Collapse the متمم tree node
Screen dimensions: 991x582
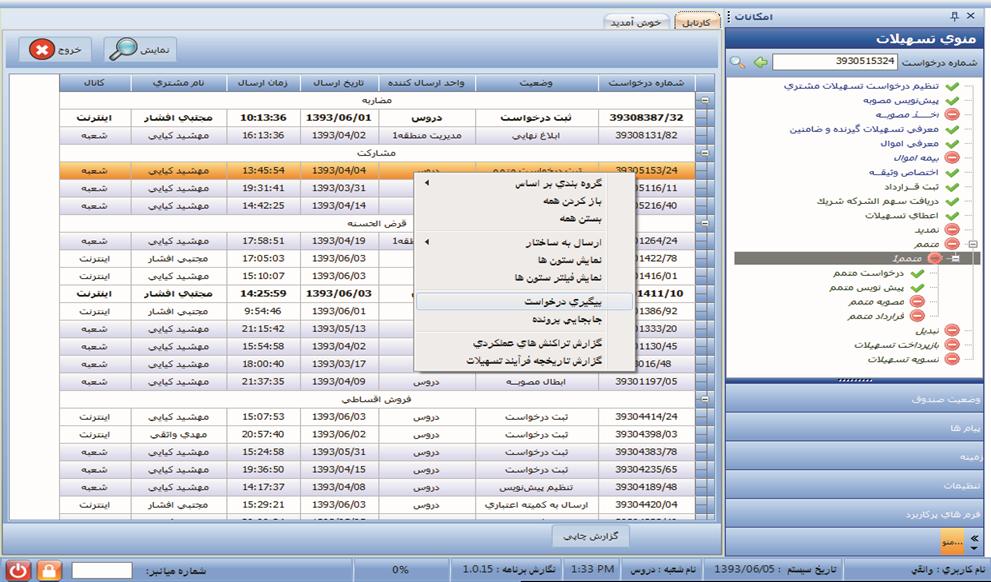click(973, 244)
